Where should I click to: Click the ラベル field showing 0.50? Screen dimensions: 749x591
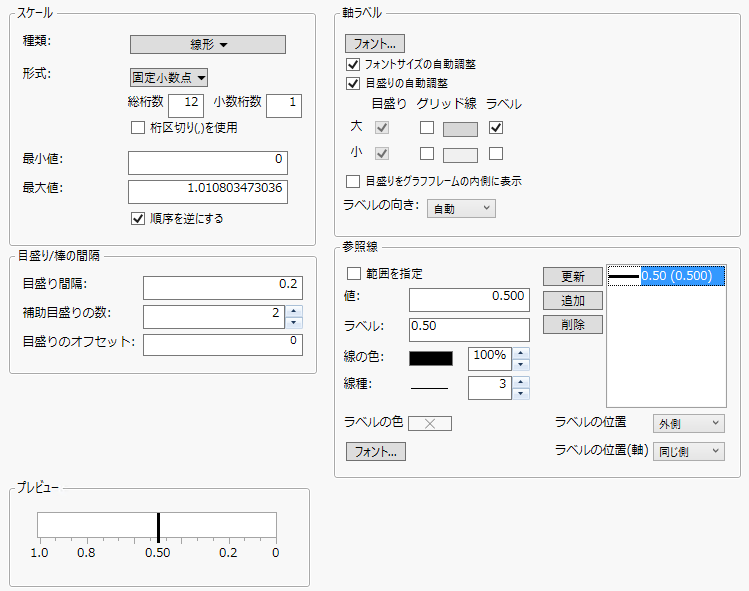469,330
